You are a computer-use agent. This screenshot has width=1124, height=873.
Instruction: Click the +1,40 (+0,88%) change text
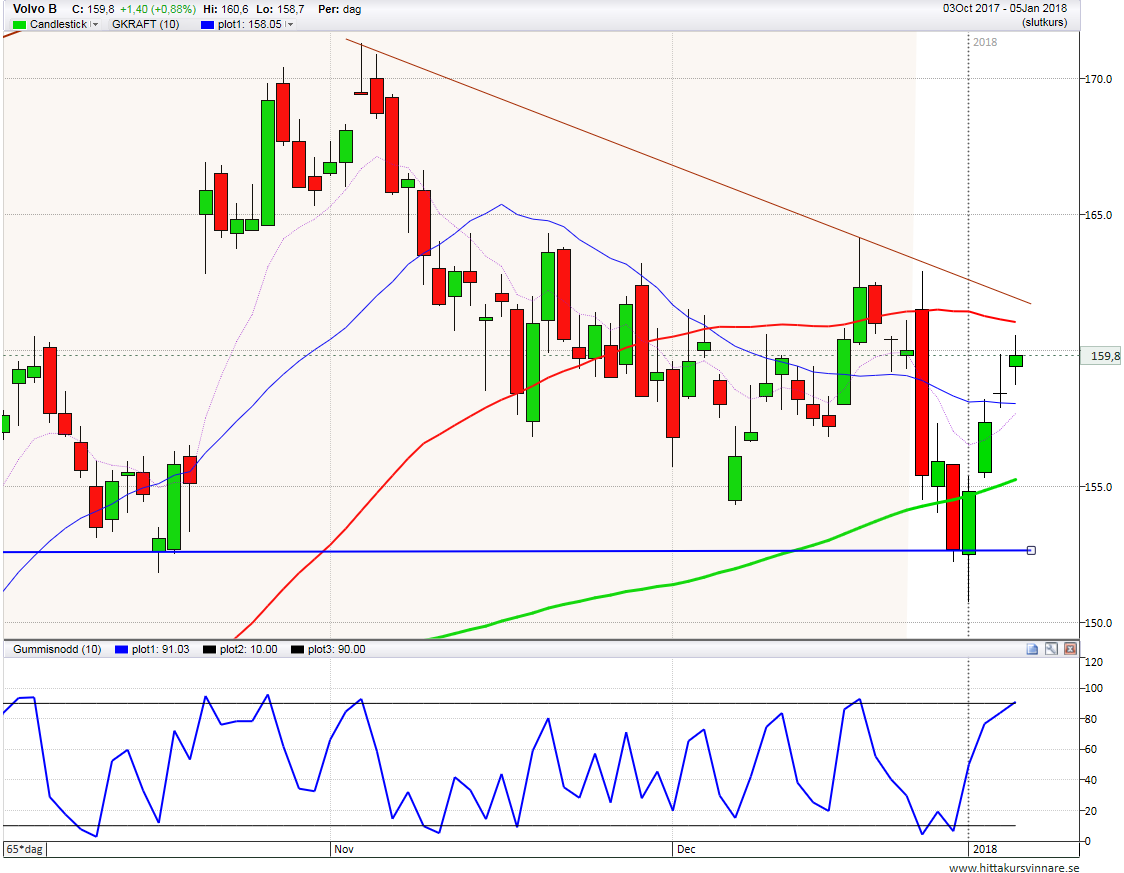158,9
